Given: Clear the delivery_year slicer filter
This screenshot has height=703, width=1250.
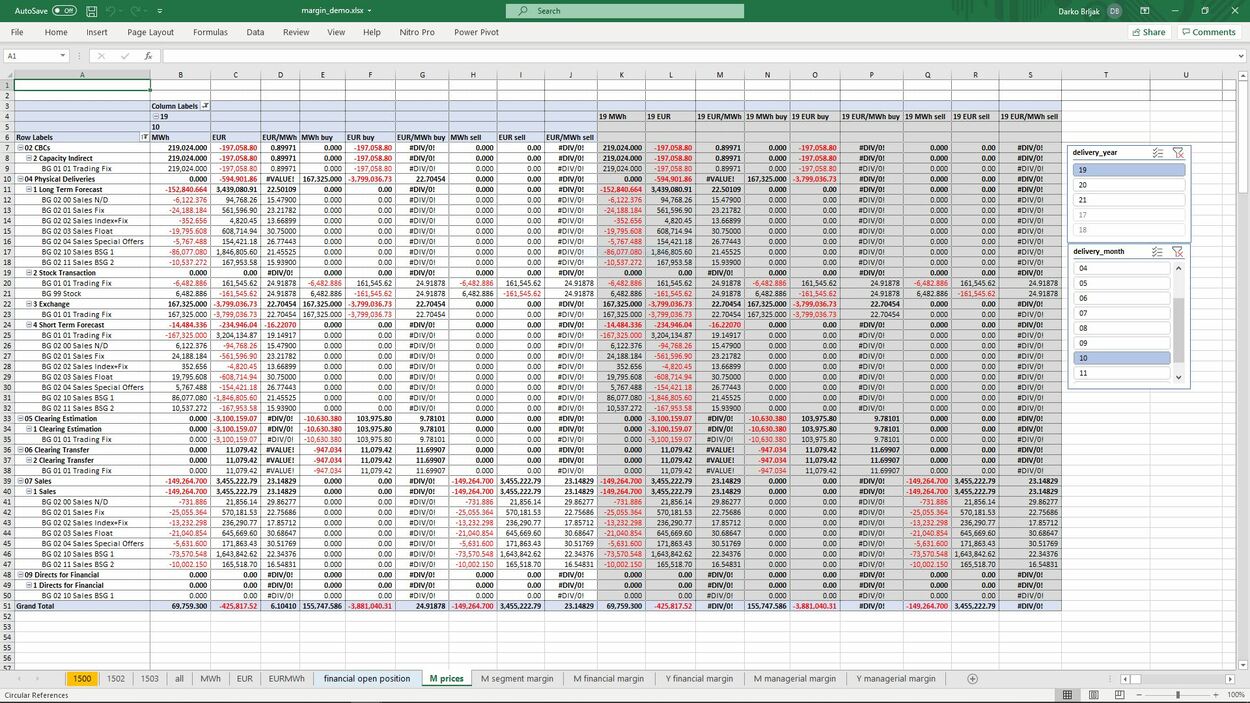Looking at the screenshot, I should pyautogui.click(x=1180, y=152).
